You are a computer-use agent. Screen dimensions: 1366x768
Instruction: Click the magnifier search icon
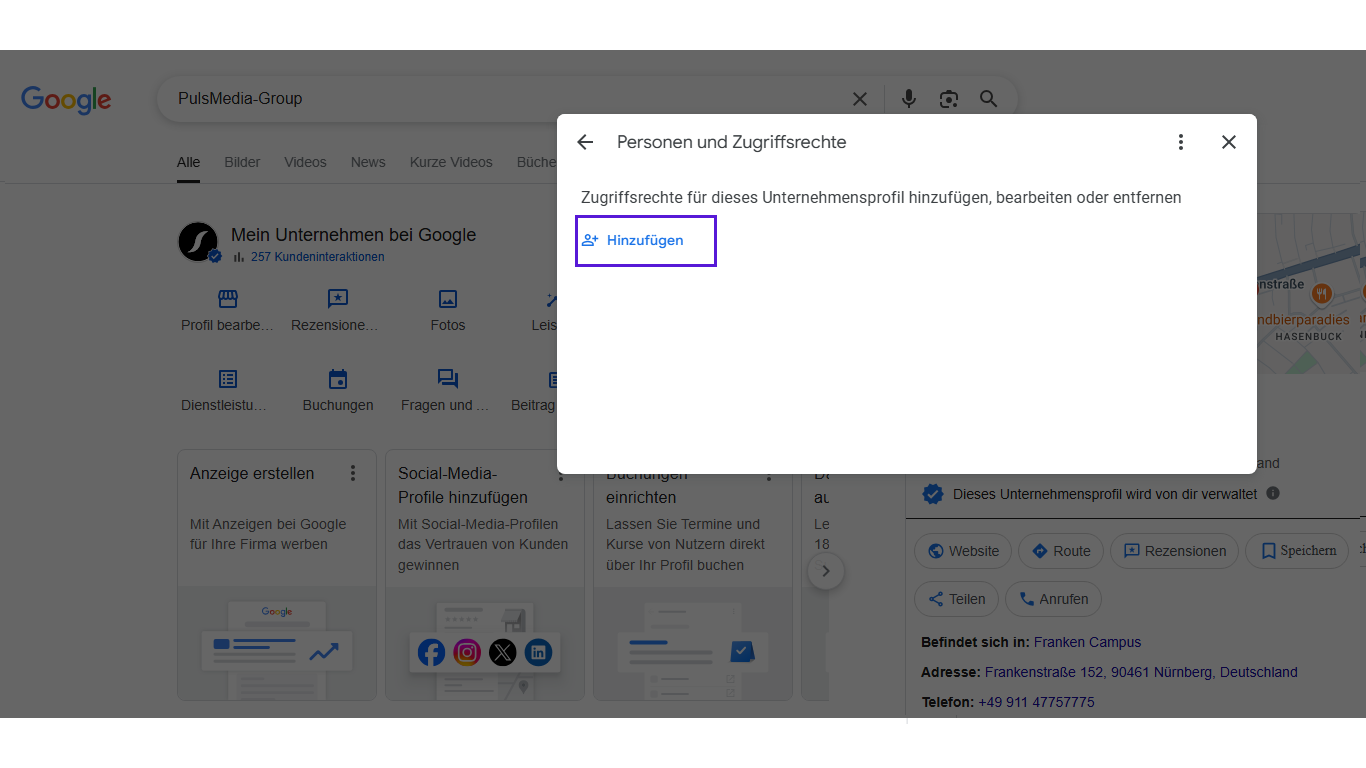coord(988,99)
